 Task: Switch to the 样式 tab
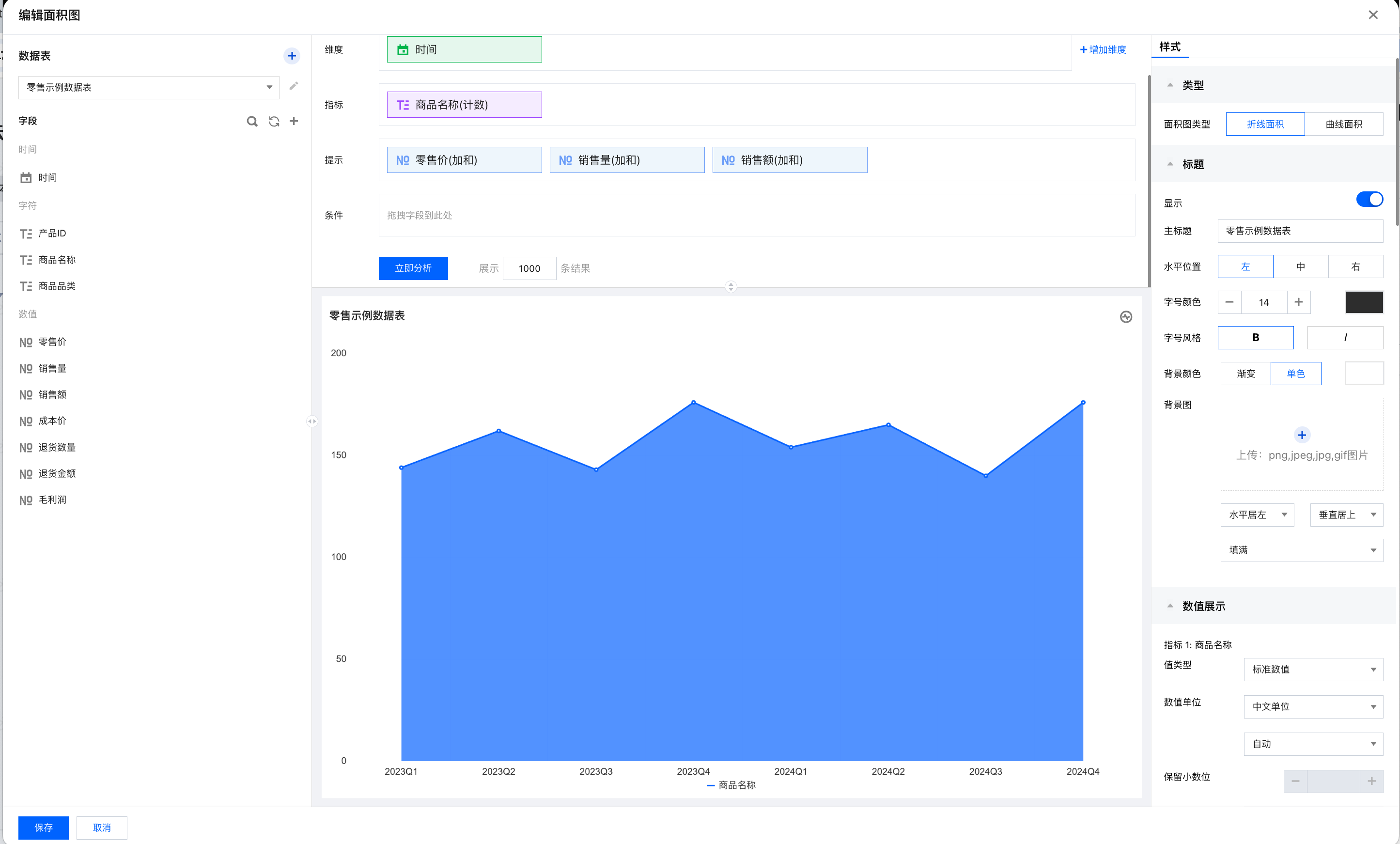pyautogui.click(x=1169, y=47)
